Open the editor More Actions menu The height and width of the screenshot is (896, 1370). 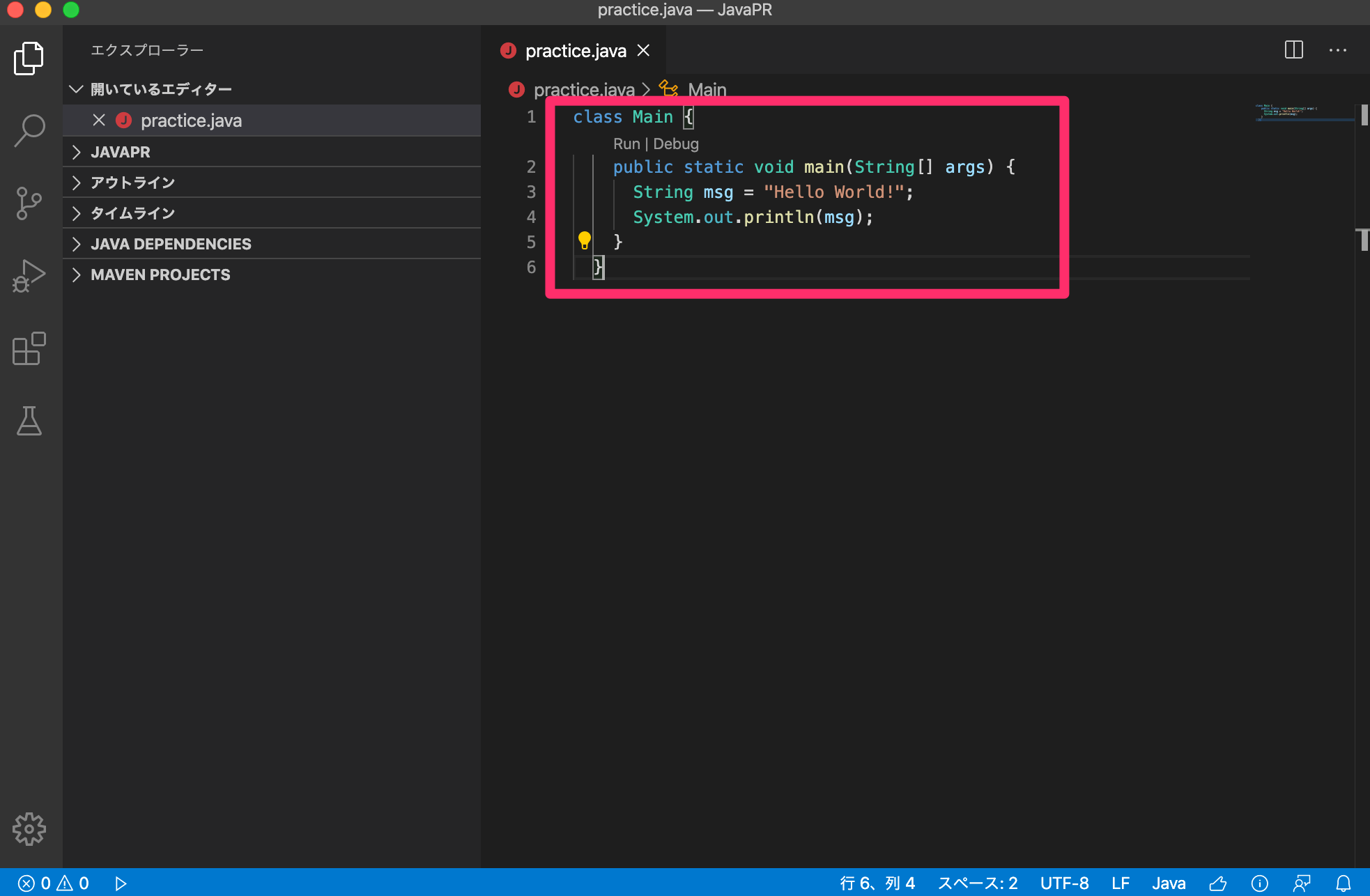click(1338, 50)
